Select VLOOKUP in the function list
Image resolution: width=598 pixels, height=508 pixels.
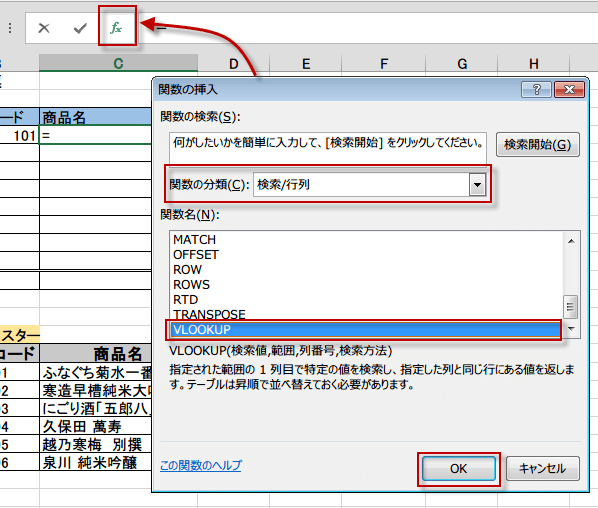(365, 330)
